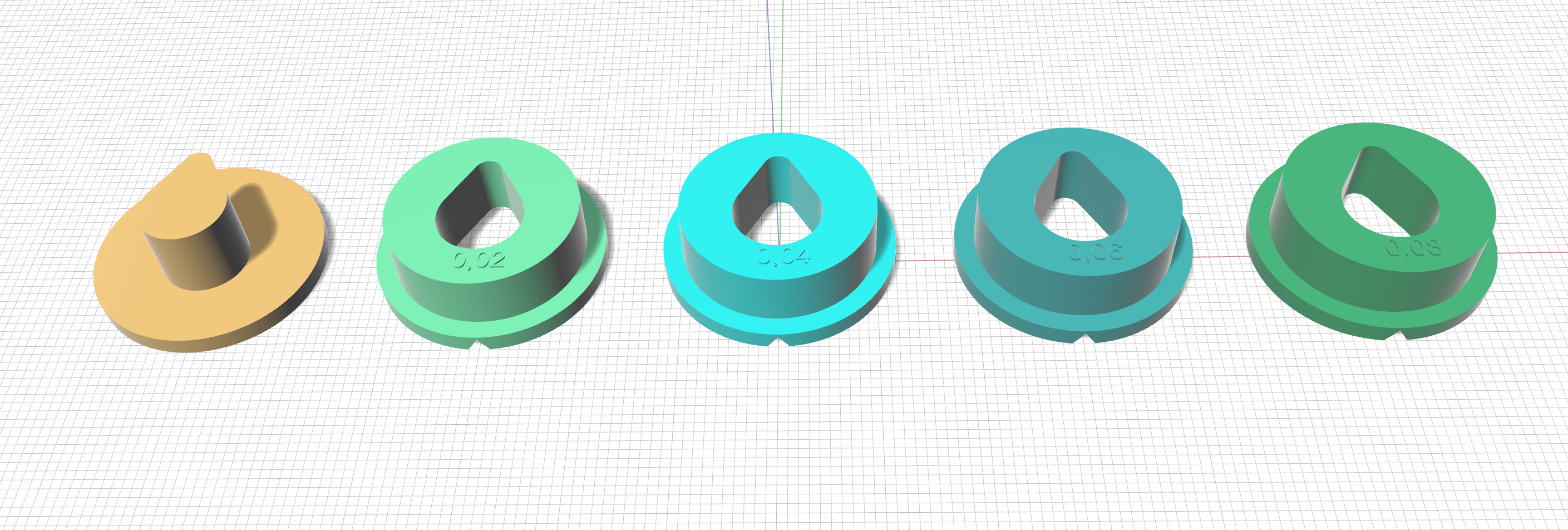Click the embossed 0,08 text
The height and width of the screenshot is (530, 1568).
[1413, 247]
